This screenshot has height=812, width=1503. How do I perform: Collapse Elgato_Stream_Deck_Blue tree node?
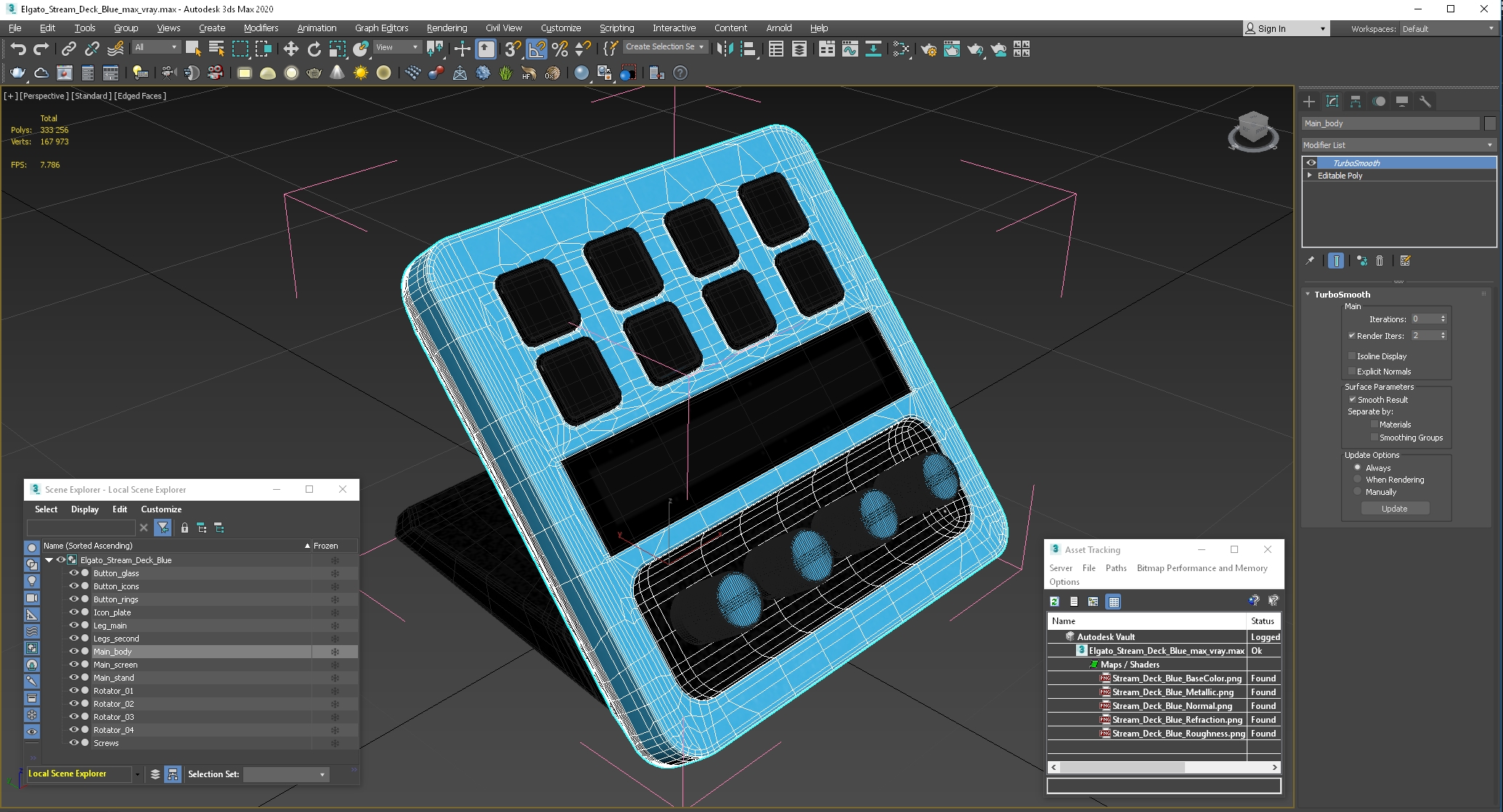pos(49,559)
